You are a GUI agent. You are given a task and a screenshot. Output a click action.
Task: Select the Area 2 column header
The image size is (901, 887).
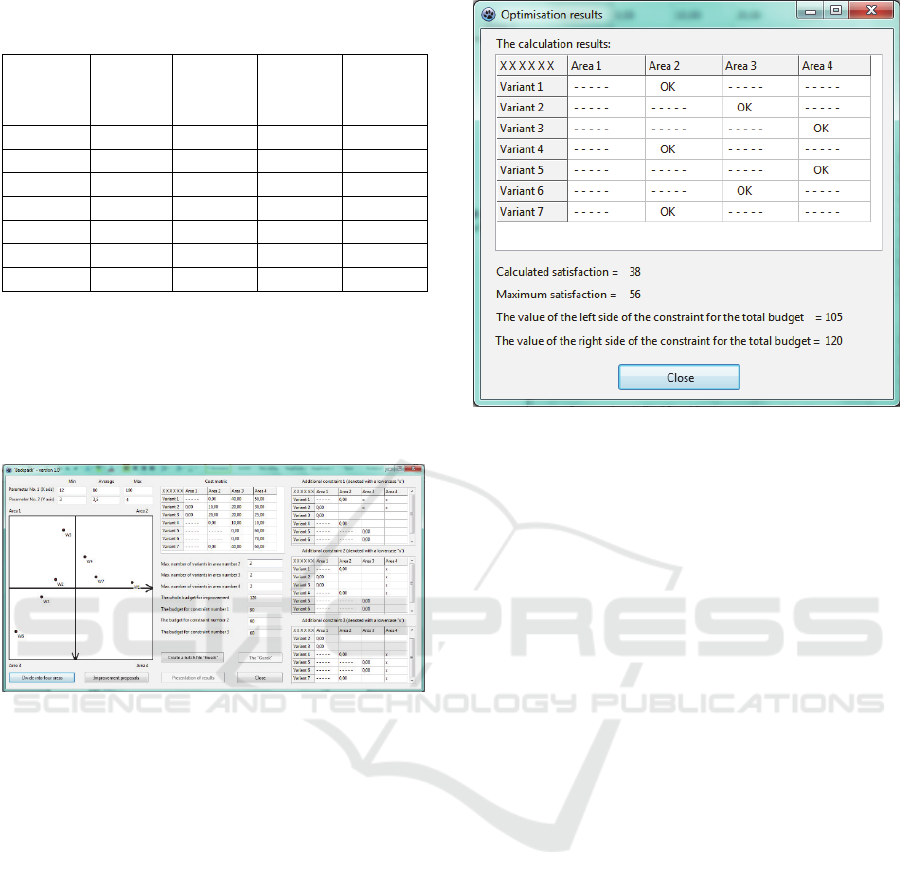tap(683, 66)
